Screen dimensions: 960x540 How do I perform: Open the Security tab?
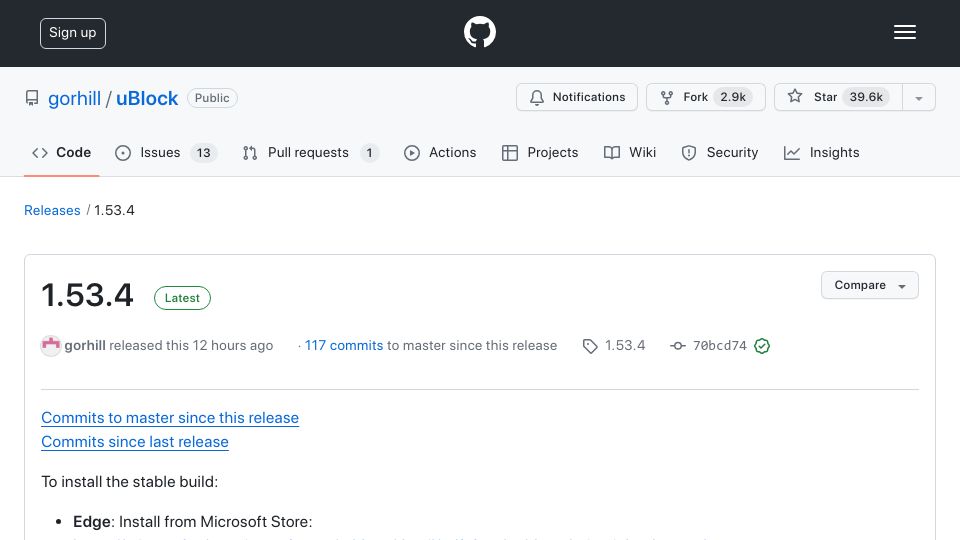pyautogui.click(x=719, y=152)
